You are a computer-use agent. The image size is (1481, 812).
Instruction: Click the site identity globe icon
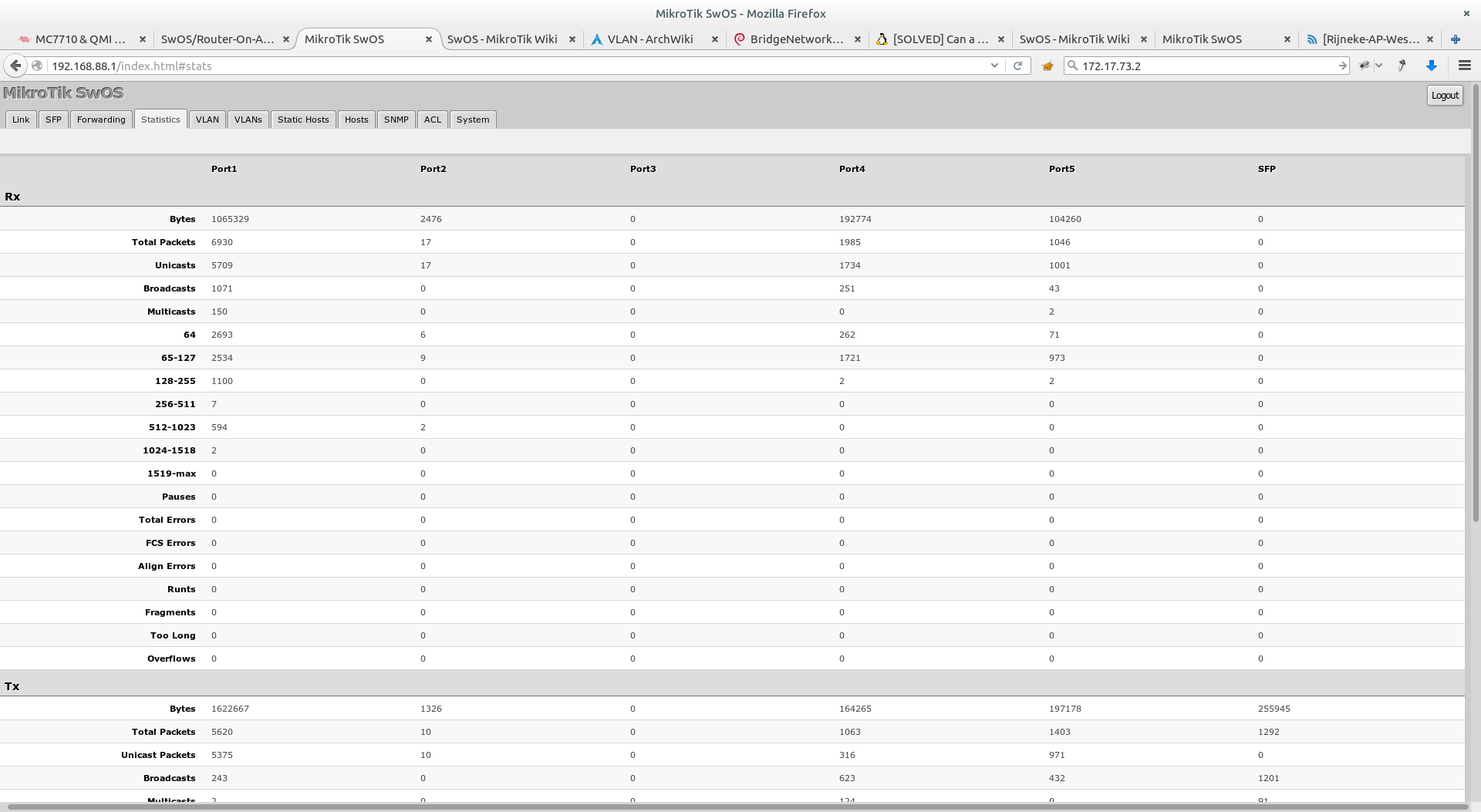[37, 66]
